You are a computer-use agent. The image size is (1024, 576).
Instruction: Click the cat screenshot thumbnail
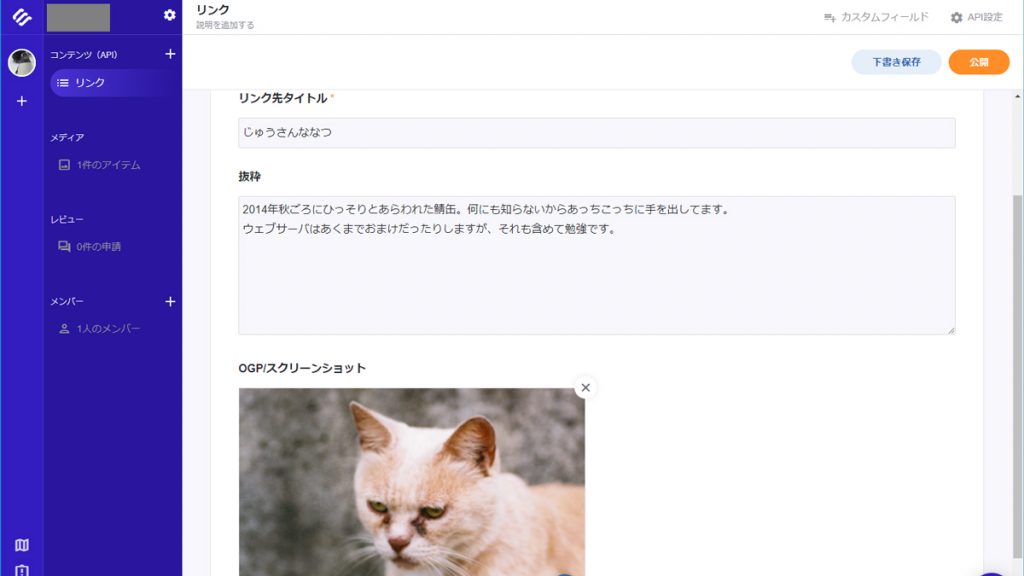[x=411, y=482]
